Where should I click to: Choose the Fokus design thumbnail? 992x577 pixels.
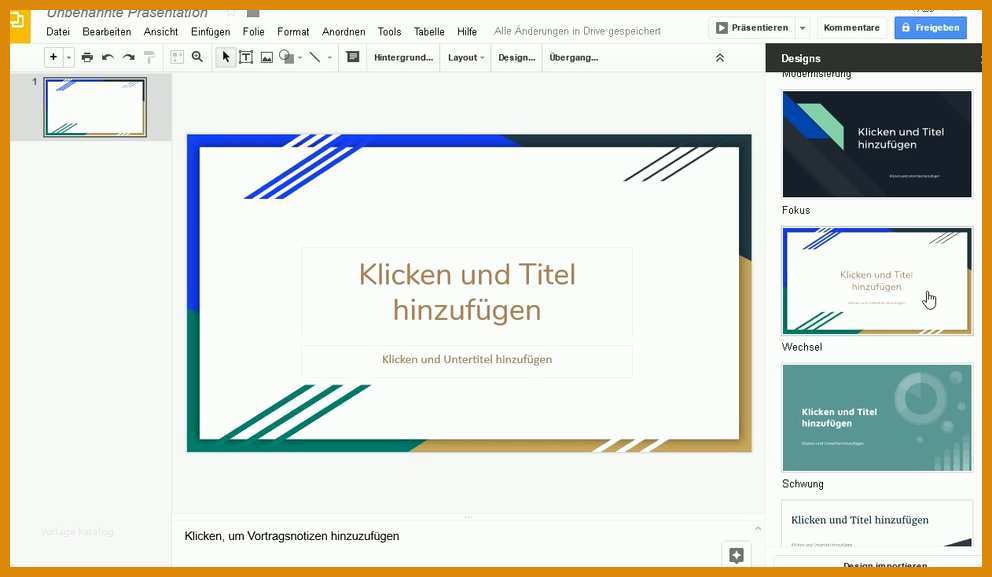click(x=877, y=144)
